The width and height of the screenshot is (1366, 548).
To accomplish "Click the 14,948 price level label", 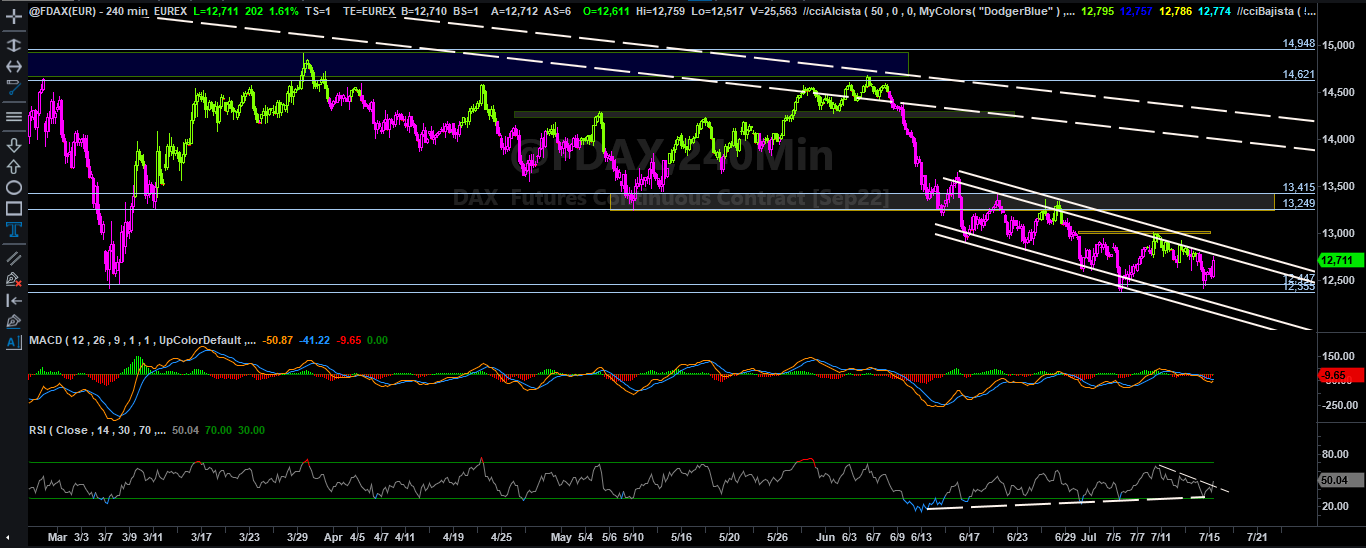I will click(1298, 44).
